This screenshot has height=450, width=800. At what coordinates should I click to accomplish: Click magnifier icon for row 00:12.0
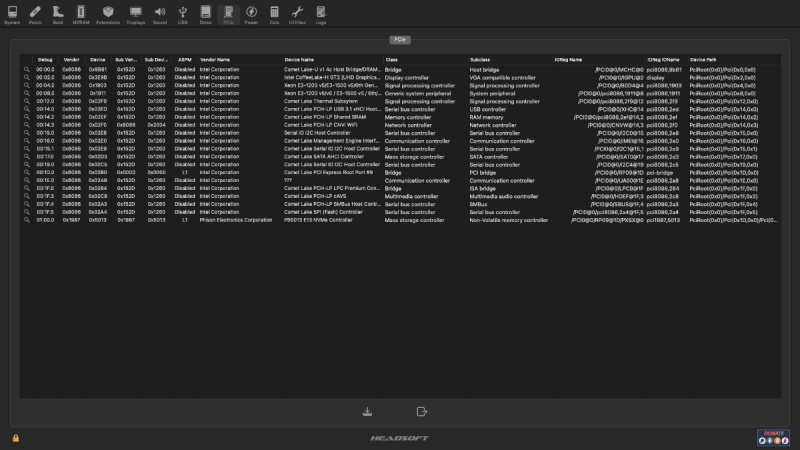pyautogui.click(x=27, y=101)
